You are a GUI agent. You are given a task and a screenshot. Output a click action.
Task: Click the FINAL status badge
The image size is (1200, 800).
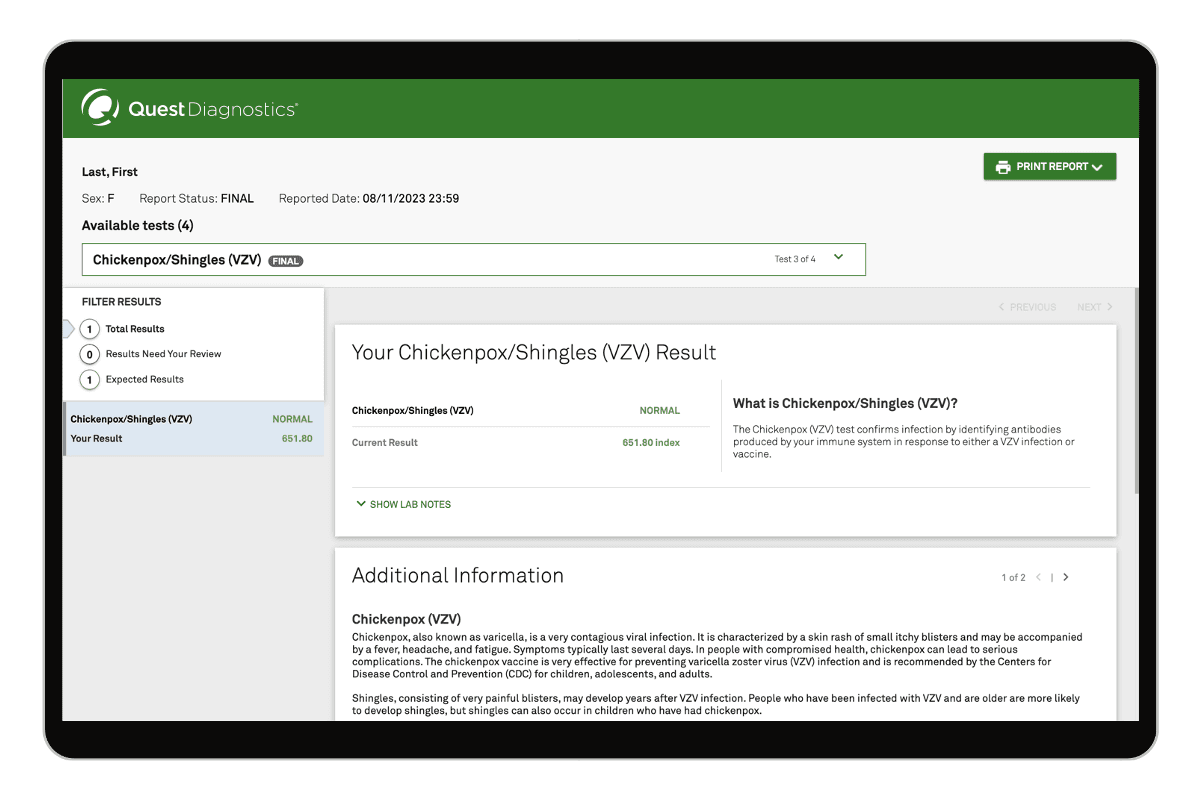286,261
